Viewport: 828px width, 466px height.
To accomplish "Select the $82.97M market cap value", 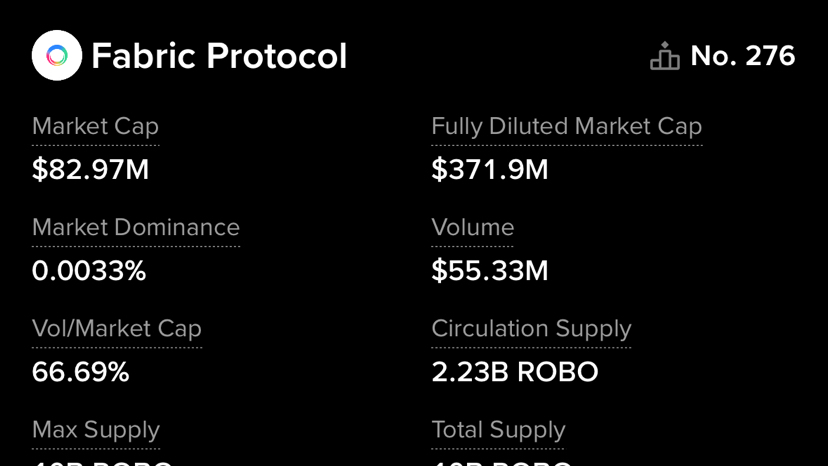I will pyautogui.click(x=90, y=170).
